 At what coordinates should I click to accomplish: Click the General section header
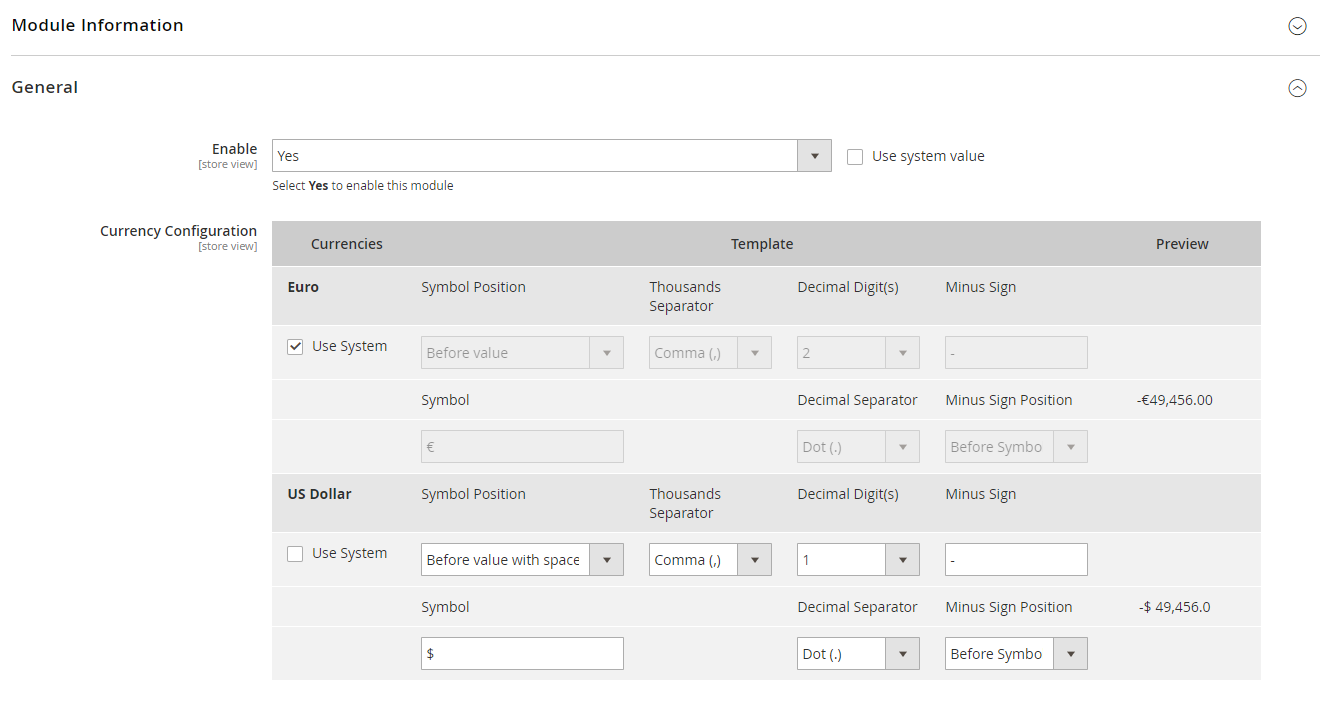(45, 88)
